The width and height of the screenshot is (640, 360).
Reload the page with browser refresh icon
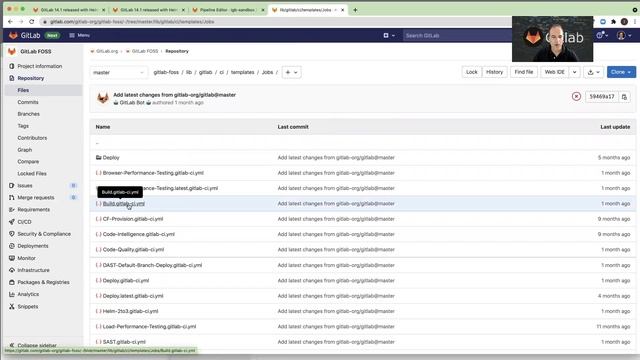(x=31, y=22)
